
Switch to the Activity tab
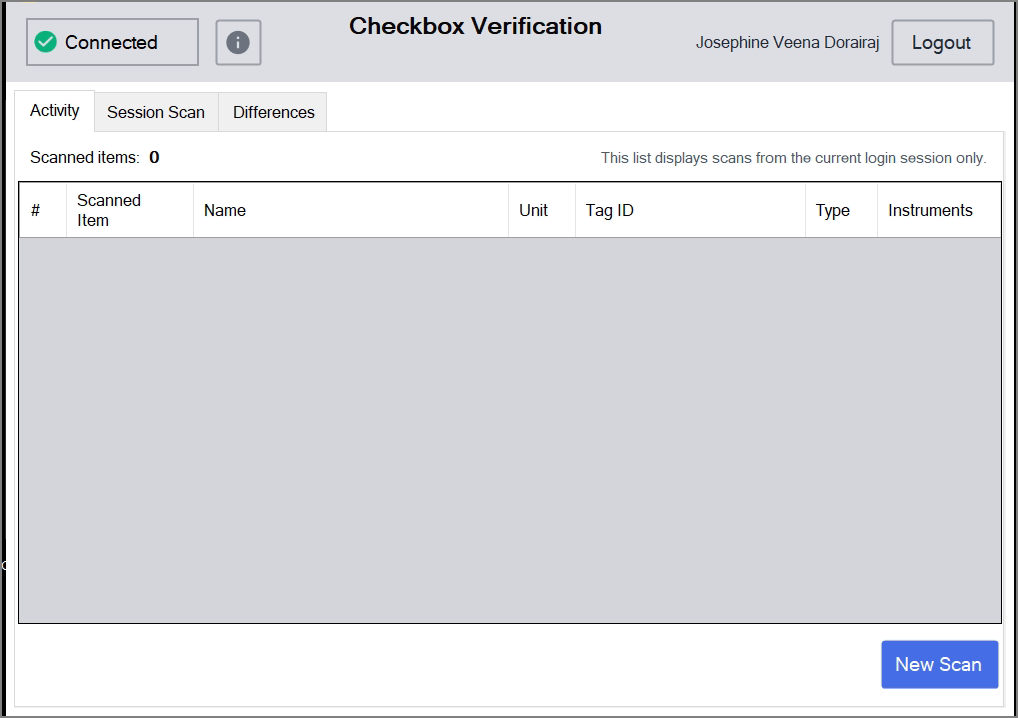pyautogui.click(x=55, y=111)
